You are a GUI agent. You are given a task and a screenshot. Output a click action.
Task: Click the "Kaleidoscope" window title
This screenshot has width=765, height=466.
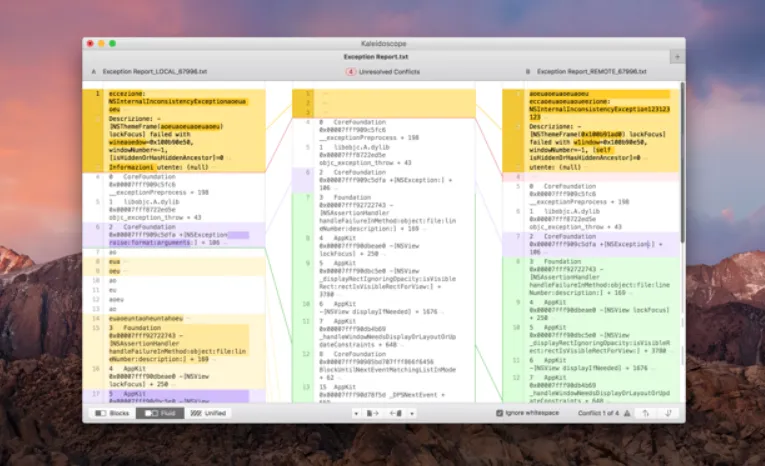383,43
